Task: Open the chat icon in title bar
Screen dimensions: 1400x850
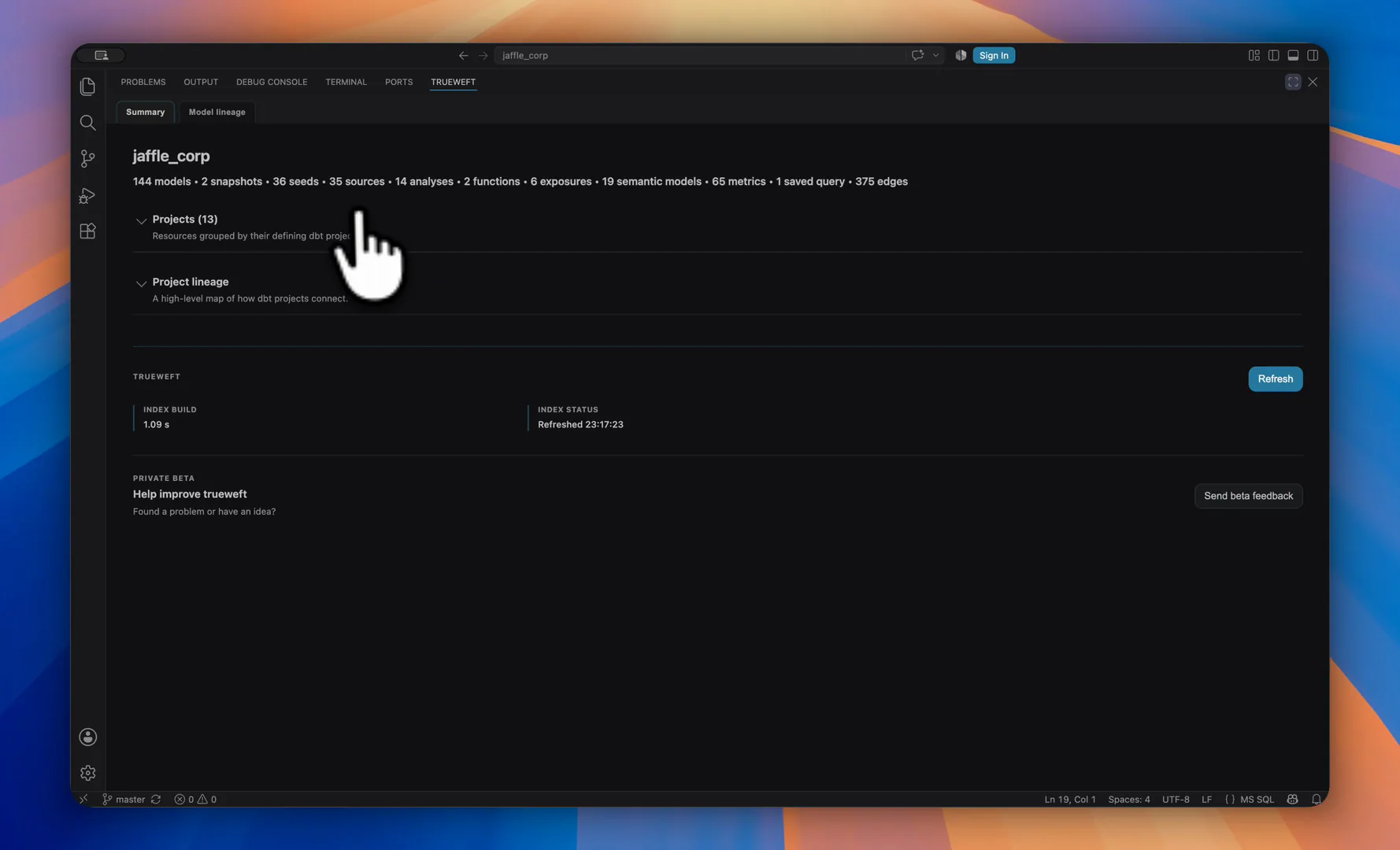Action: [917, 55]
